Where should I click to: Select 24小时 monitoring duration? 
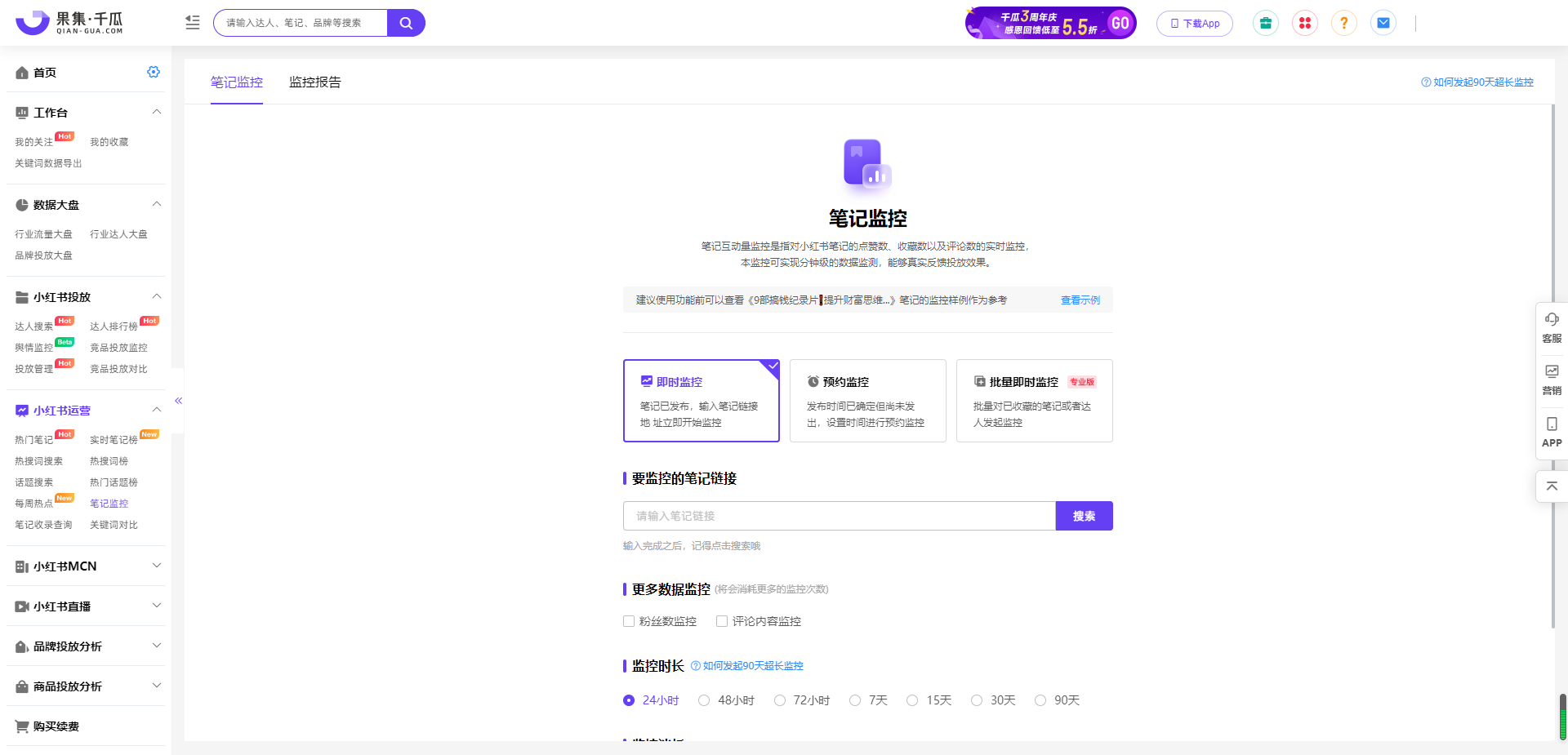tap(629, 700)
